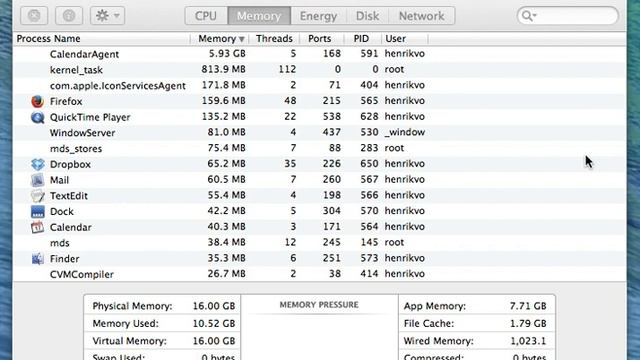Screen dimensions: 640x360
Task: Select the Calendar process name
Action: tap(71, 227)
